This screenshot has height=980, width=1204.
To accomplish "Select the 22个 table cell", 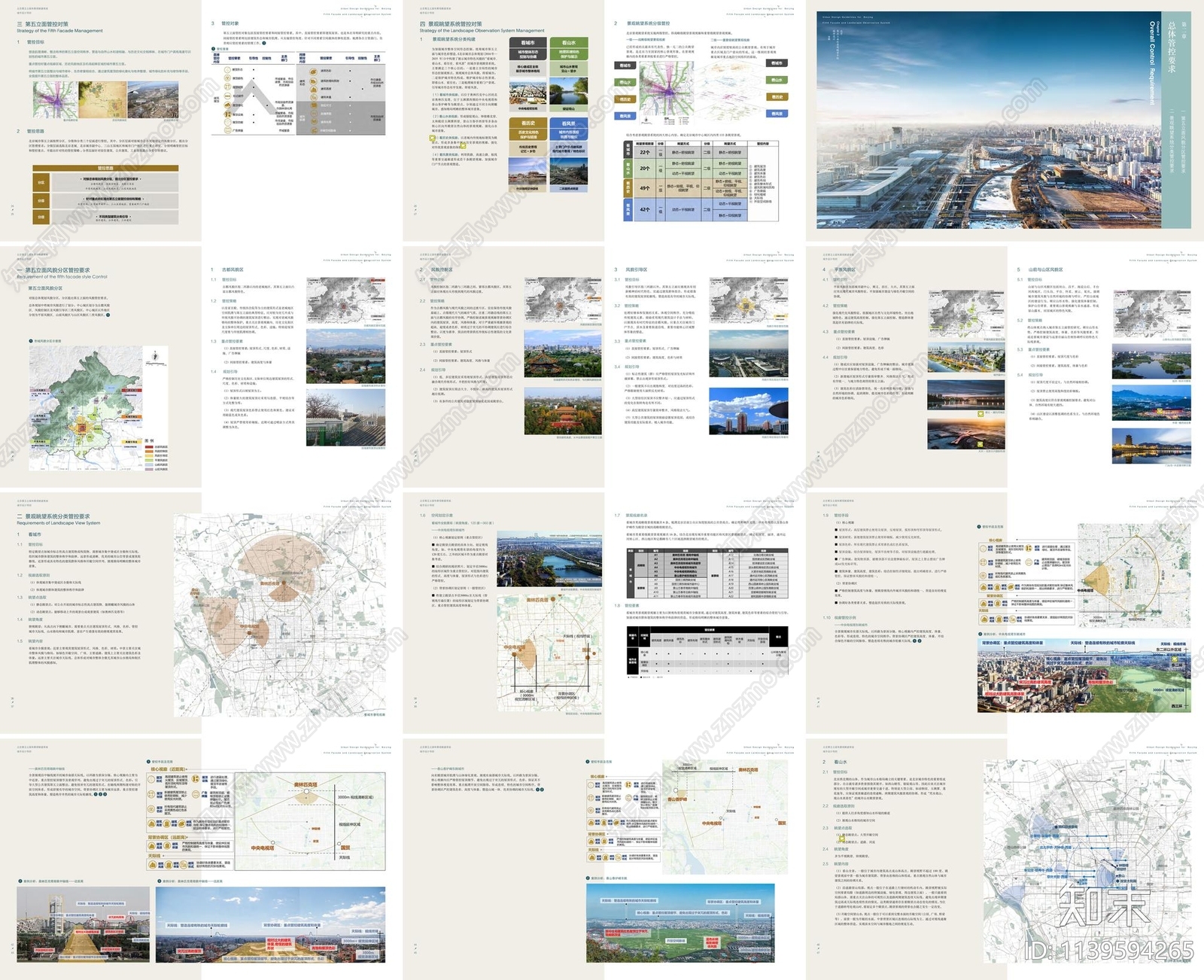I will point(645,152).
